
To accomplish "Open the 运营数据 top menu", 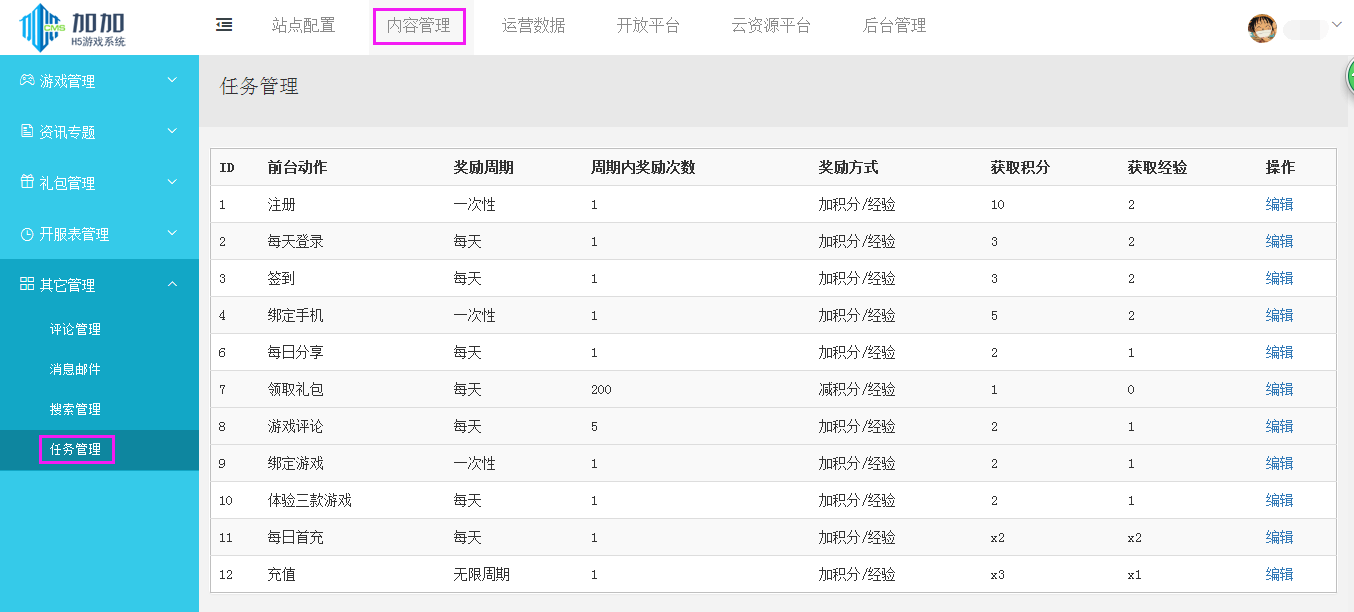I will tap(533, 26).
